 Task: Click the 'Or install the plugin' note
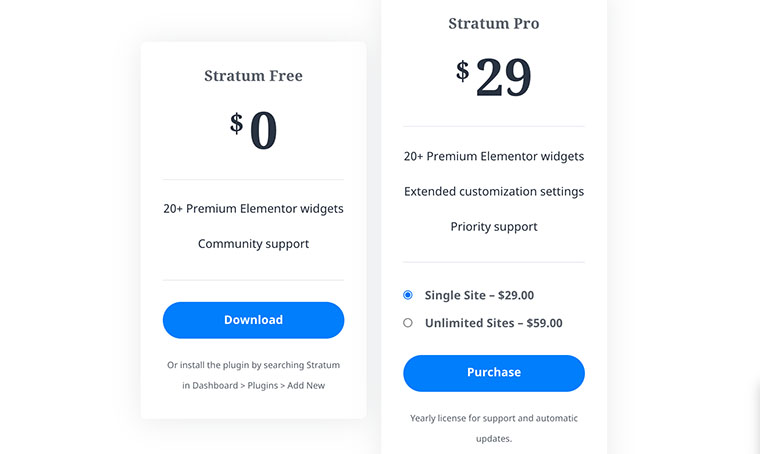253,365
